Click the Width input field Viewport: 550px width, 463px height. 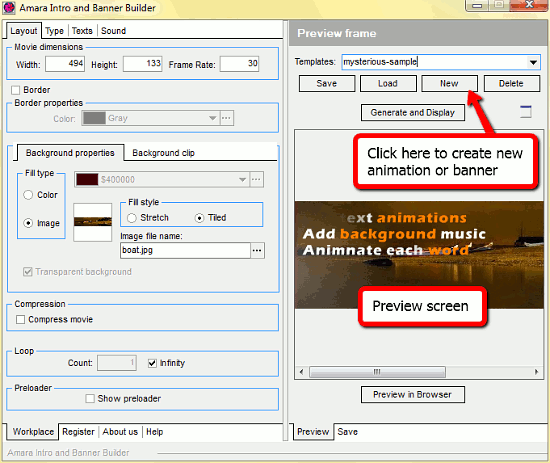point(65,64)
